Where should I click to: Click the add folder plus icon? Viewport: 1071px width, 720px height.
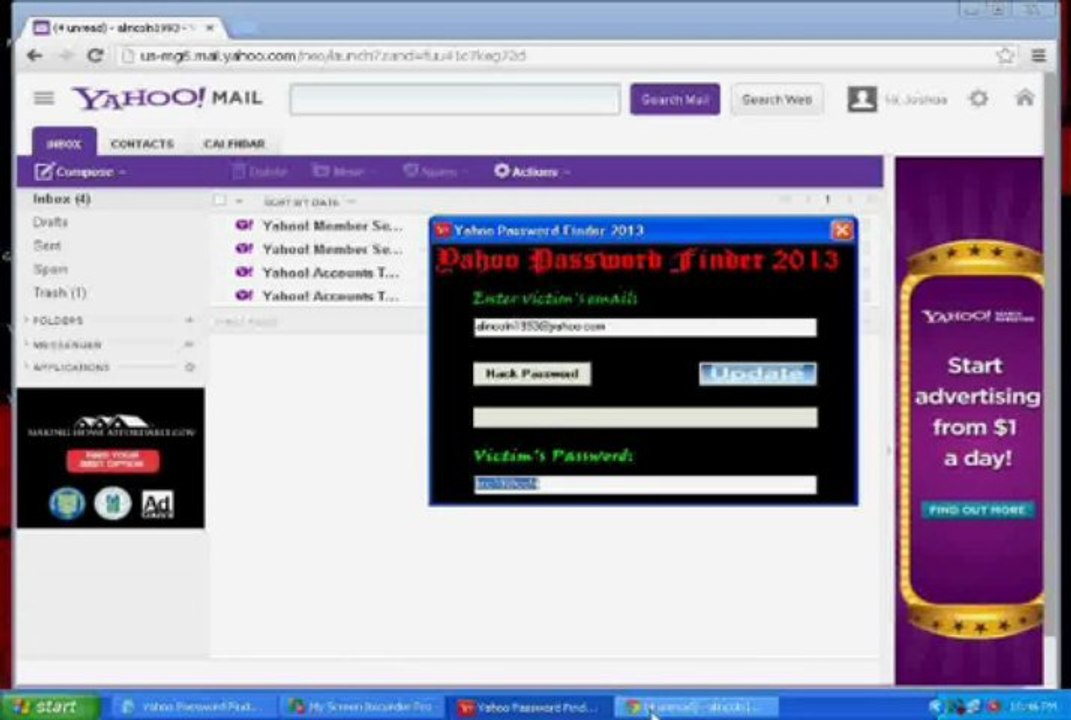click(189, 320)
